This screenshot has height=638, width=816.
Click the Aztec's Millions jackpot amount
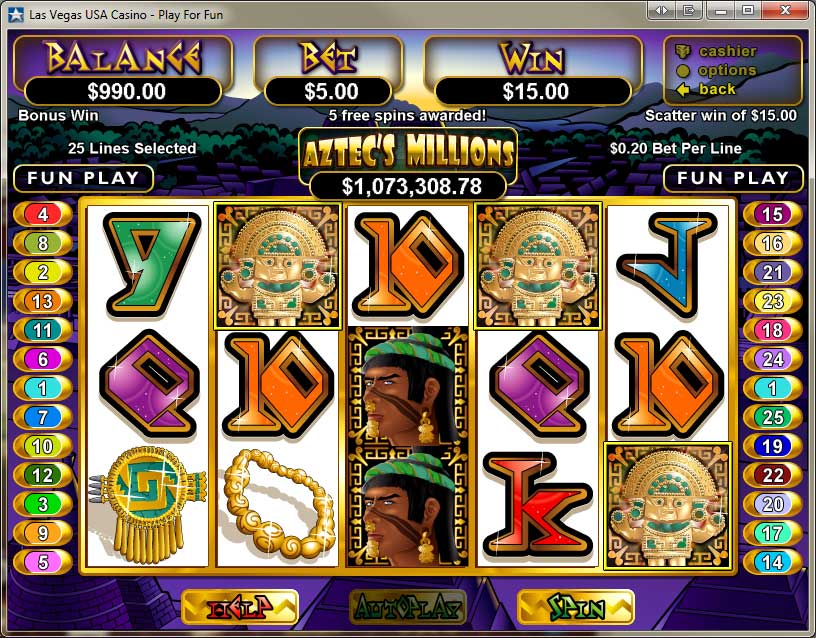pyautogui.click(x=409, y=186)
